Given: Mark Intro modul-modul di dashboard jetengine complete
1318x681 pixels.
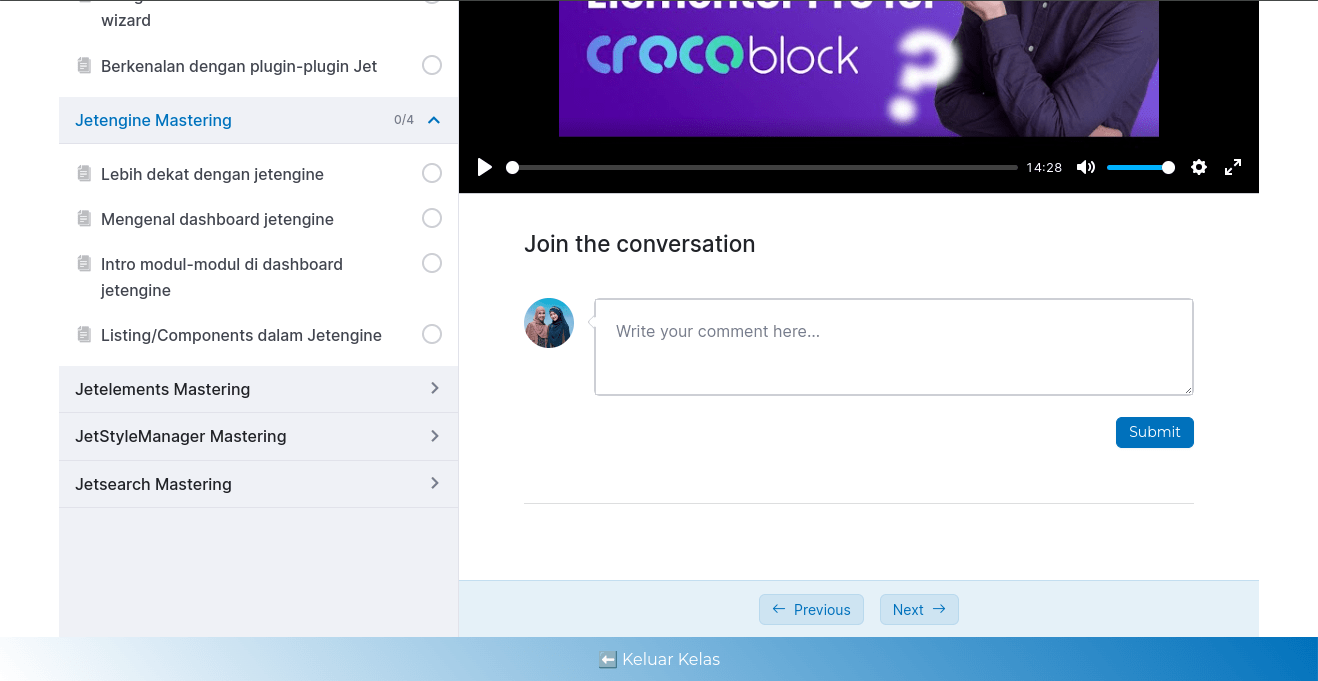Looking at the screenshot, I should pyautogui.click(x=432, y=263).
